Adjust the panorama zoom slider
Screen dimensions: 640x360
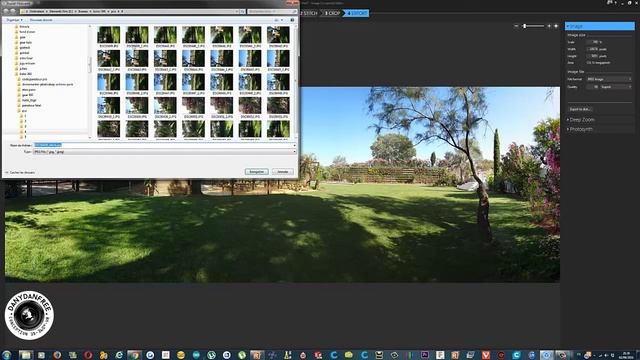click(533, 26)
